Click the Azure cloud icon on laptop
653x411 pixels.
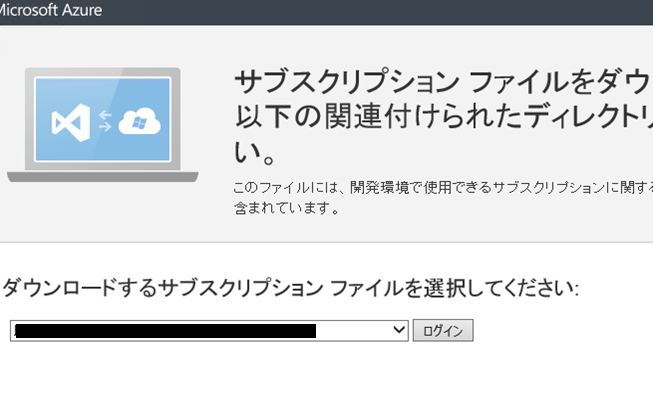(140, 121)
